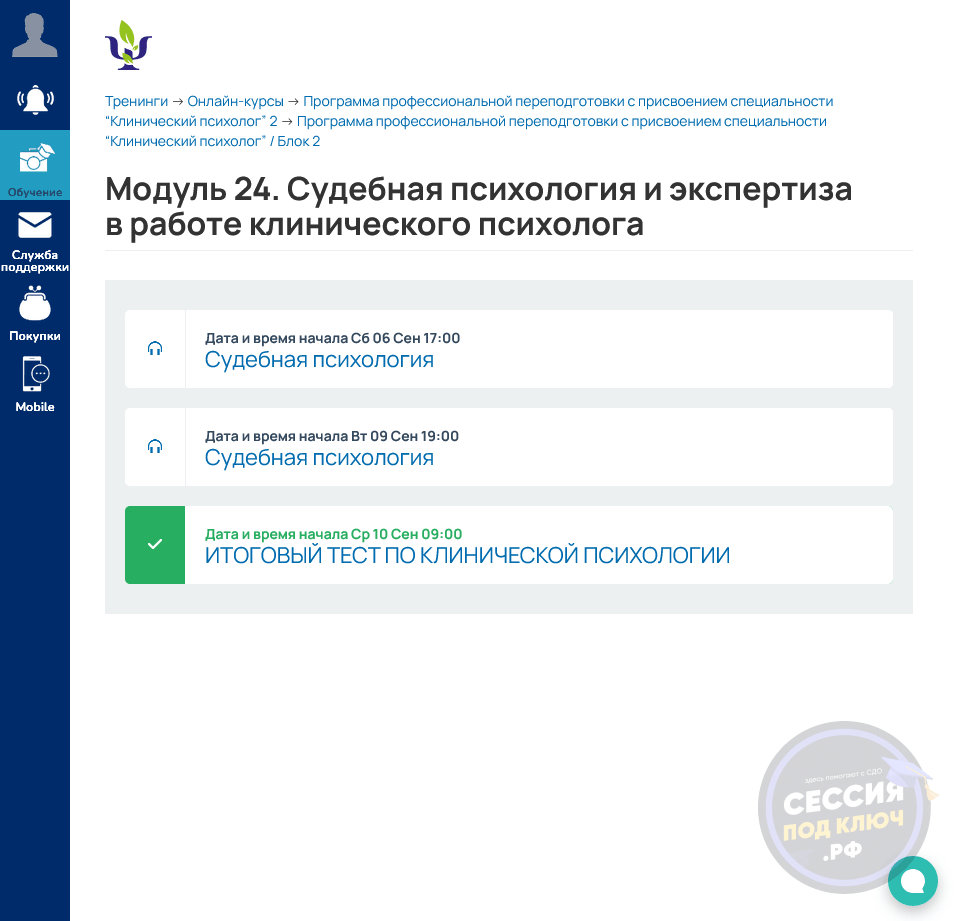Image resolution: width=958 pixels, height=921 pixels.
Task: Click the site logo at top
Action: tap(128, 45)
